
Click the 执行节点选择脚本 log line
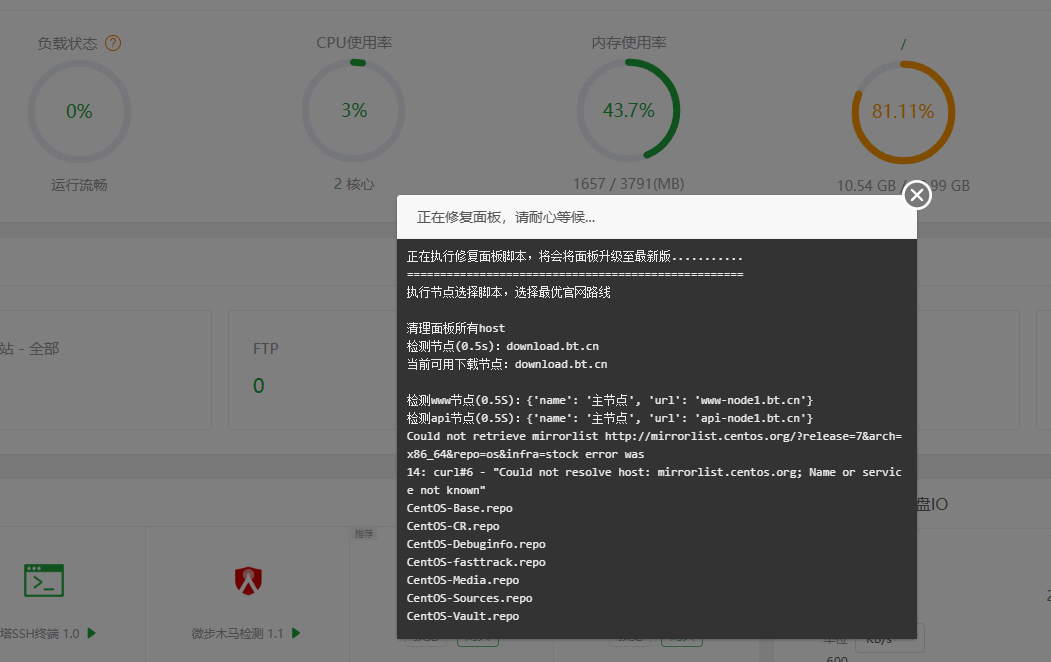coord(508,292)
